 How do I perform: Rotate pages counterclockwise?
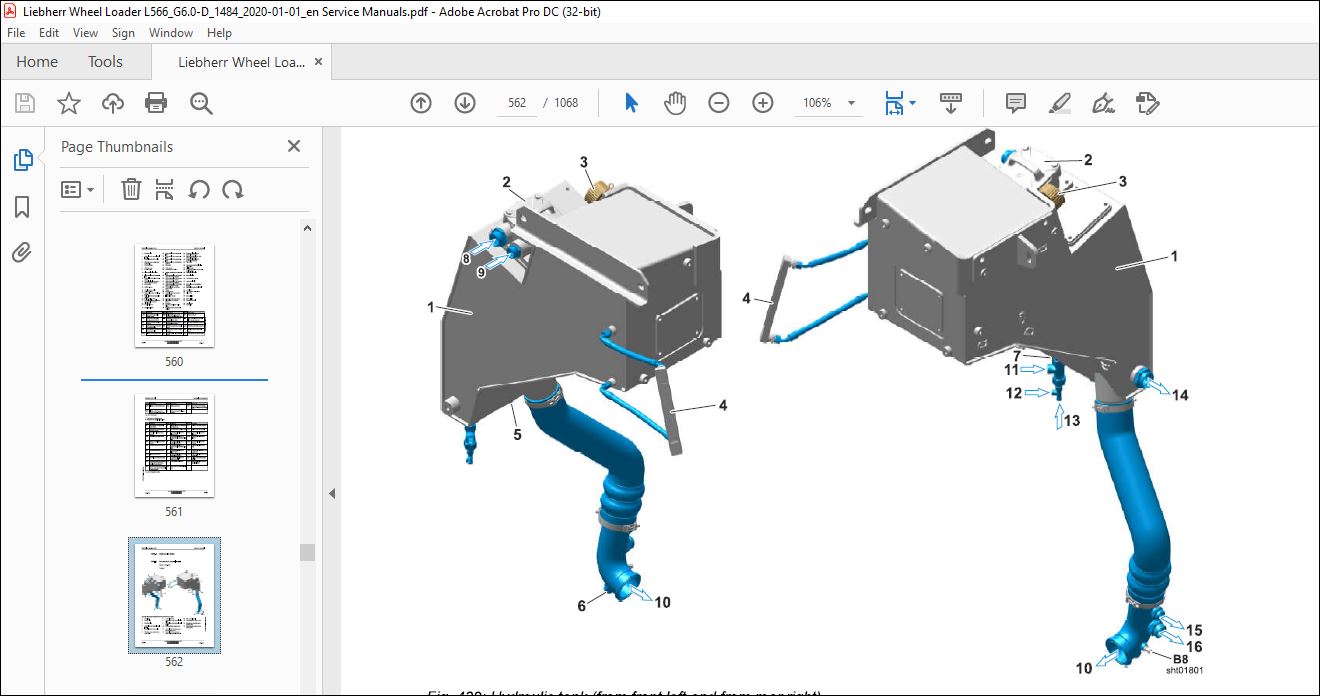coord(199,189)
